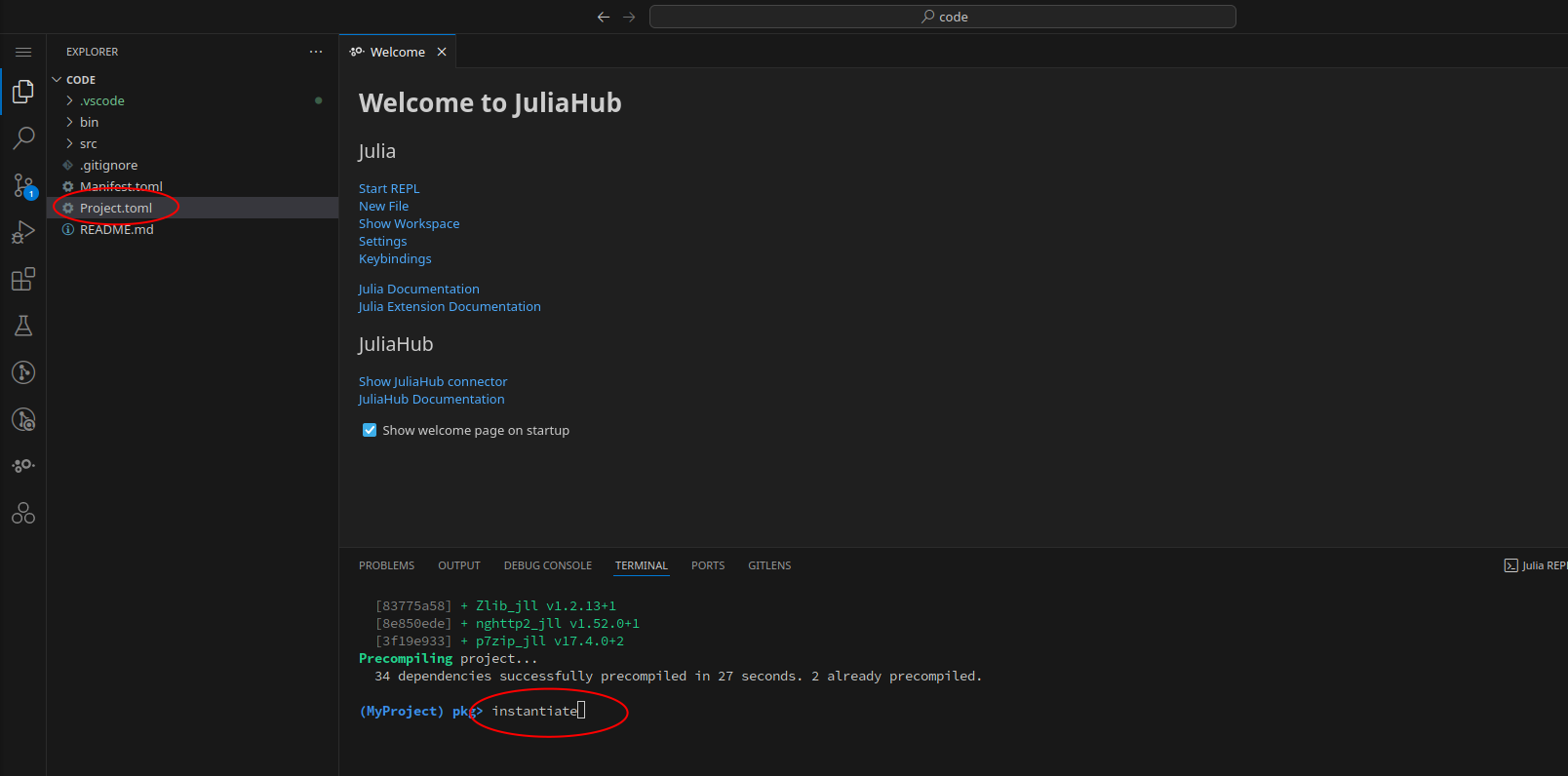Click the Show Workspace link
Viewport: 1568px width, 776px height.
tap(409, 223)
